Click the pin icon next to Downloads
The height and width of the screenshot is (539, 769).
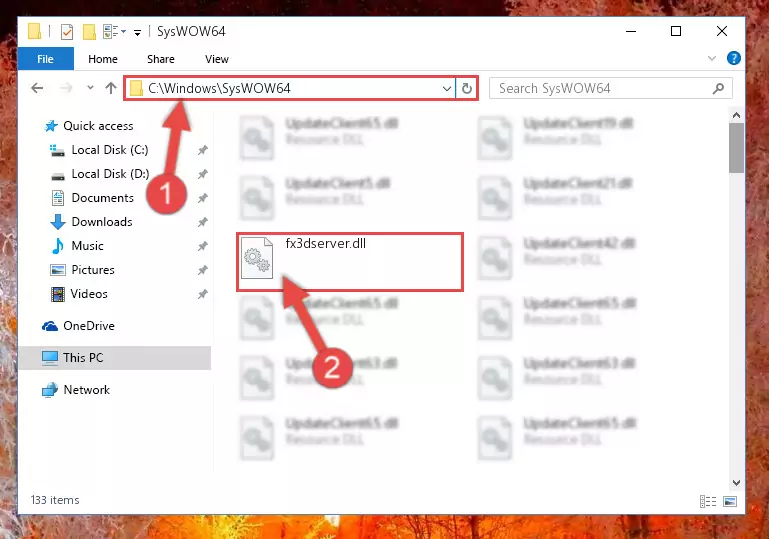click(x=203, y=222)
